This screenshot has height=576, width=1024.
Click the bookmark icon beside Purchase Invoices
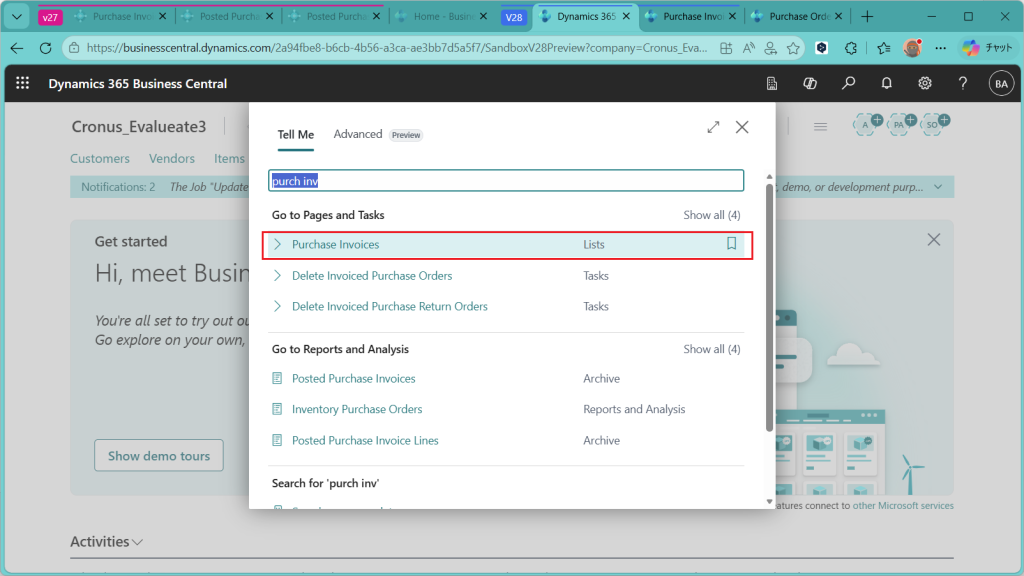click(731, 244)
